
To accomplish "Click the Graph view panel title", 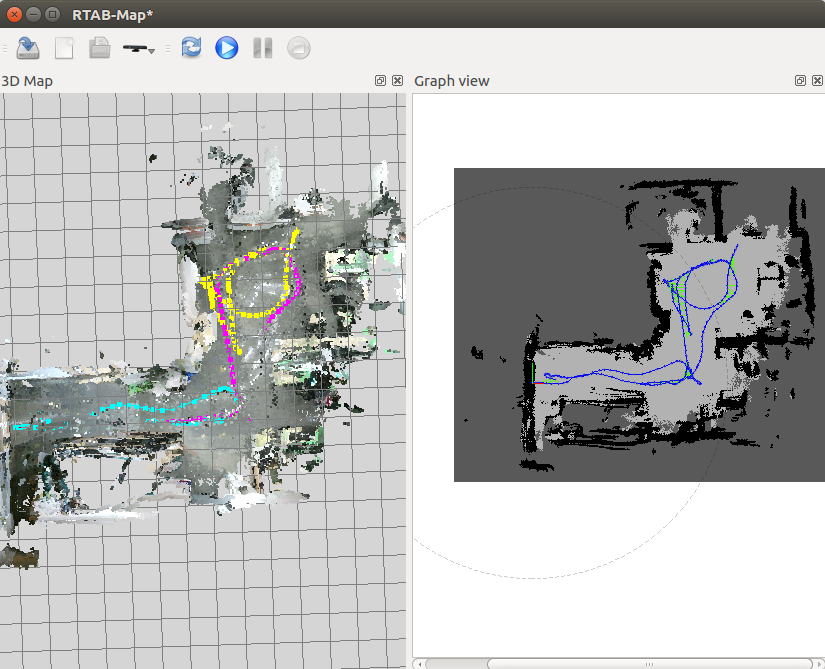I will pyautogui.click(x=452, y=80).
